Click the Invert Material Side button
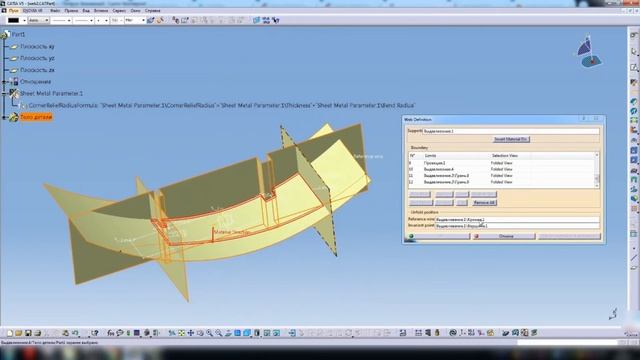The width and height of the screenshot is (640, 360). [x=511, y=139]
